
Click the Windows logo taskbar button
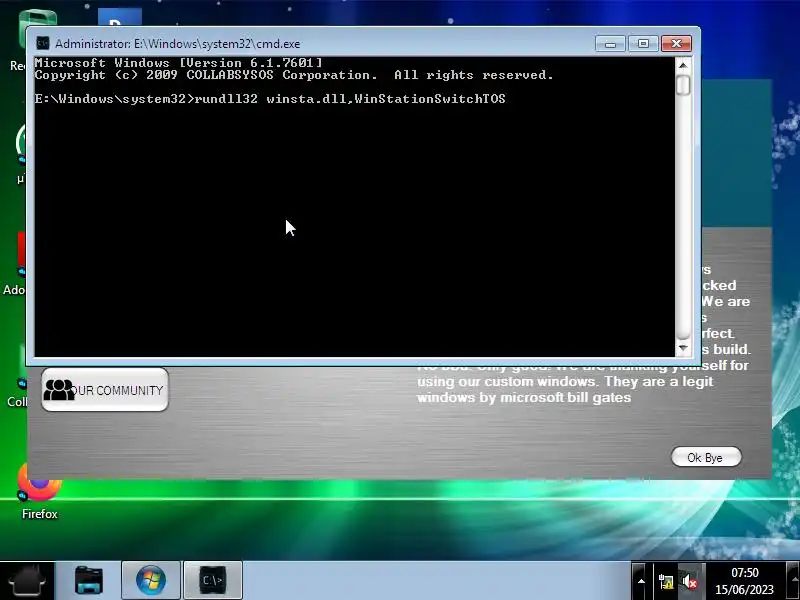point(151,581)
